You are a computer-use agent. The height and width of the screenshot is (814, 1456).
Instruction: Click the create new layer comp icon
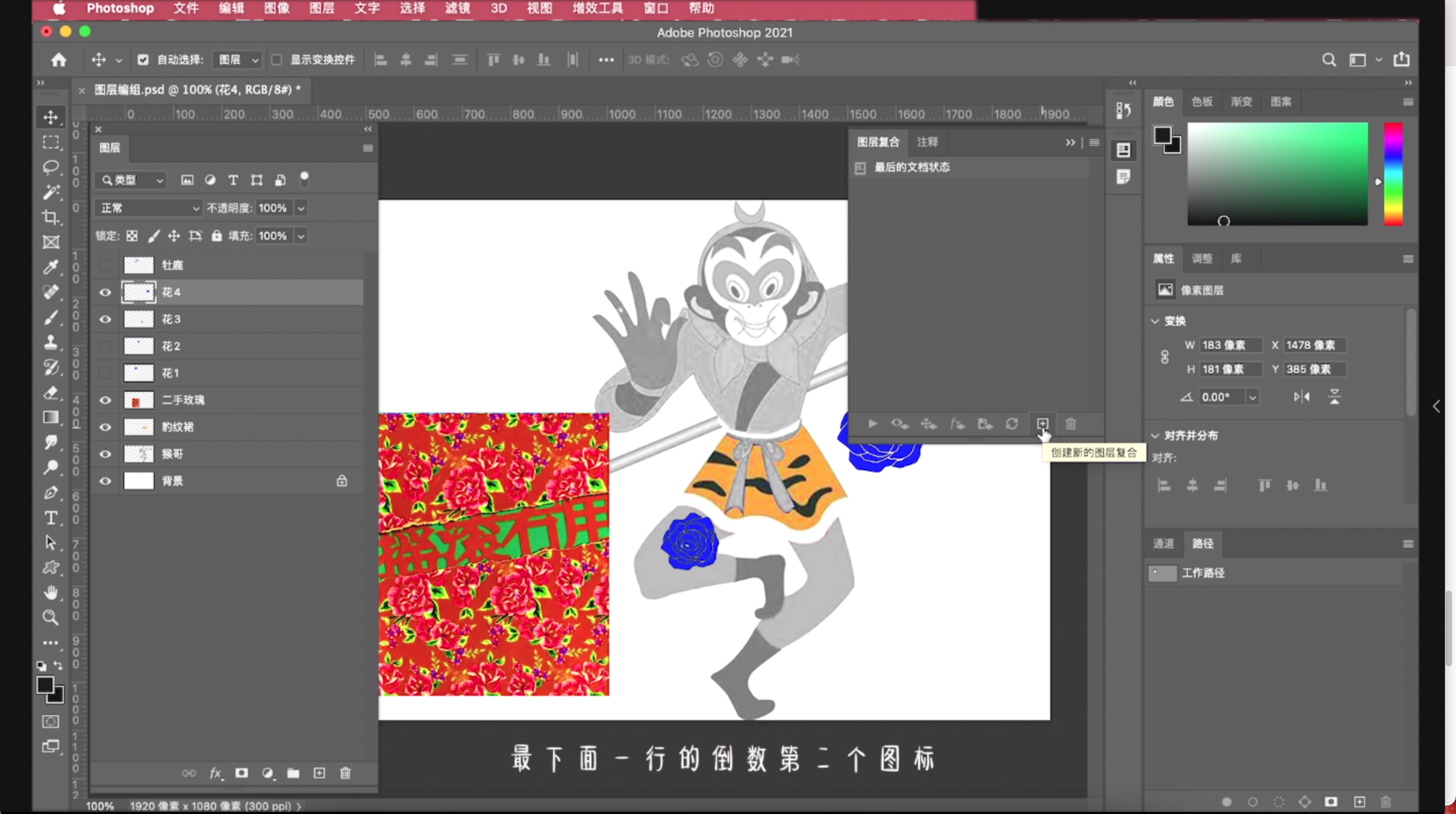(1042, 423)
